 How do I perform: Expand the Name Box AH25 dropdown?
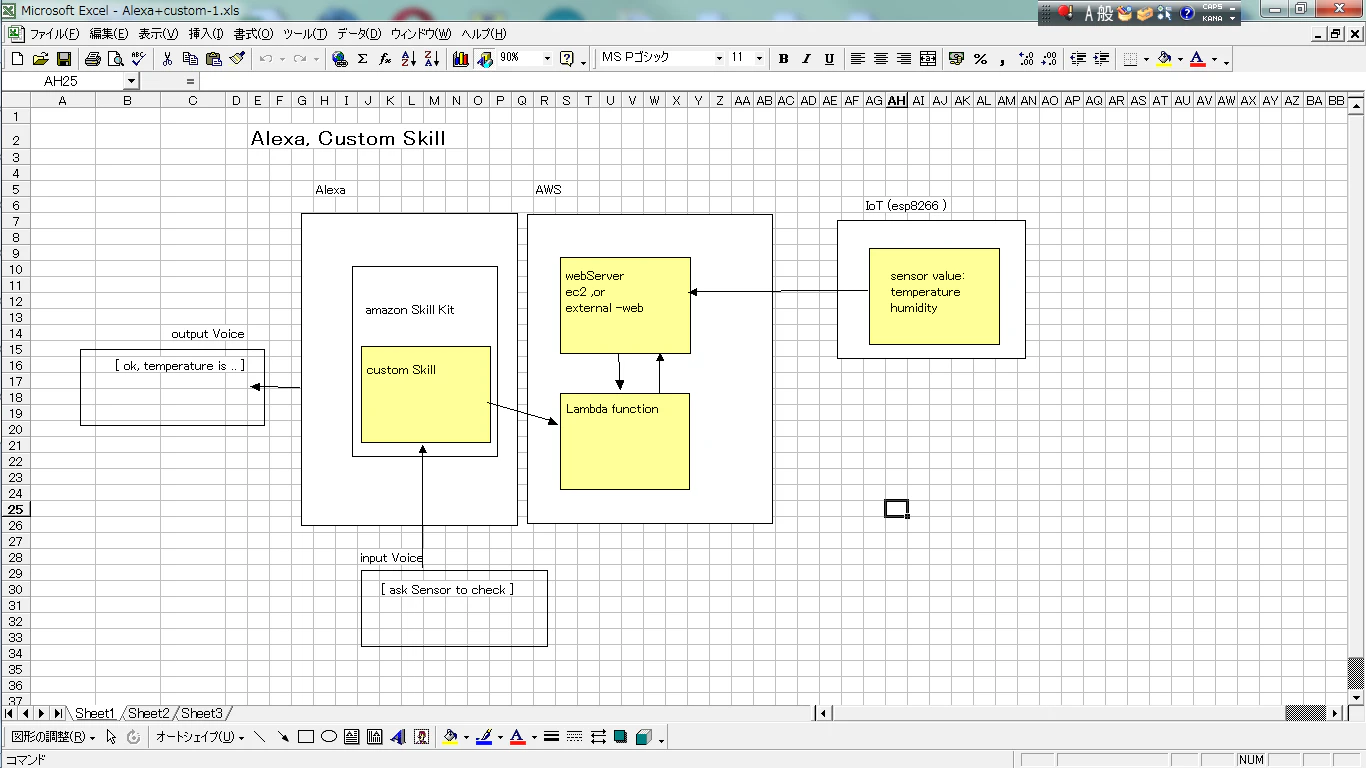point(131,81)
